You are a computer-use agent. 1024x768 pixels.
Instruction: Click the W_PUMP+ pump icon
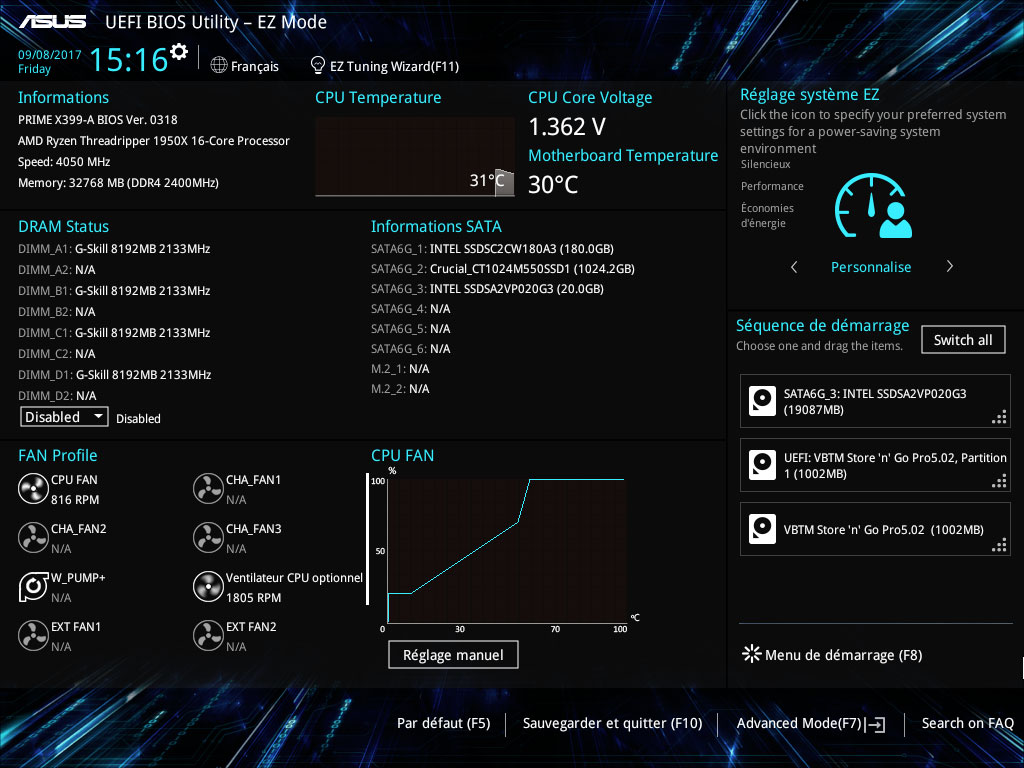[x=33, y=587]
